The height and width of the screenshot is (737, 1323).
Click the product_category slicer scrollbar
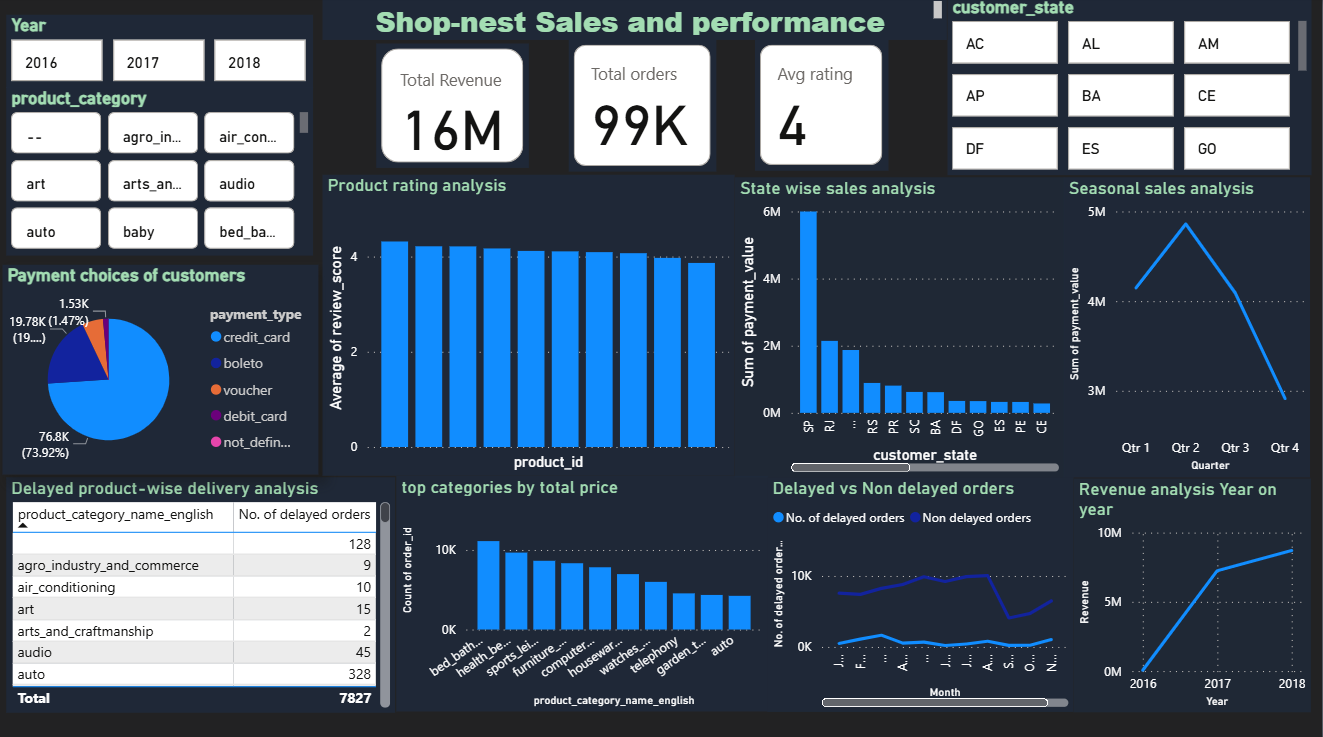(304, 122)
